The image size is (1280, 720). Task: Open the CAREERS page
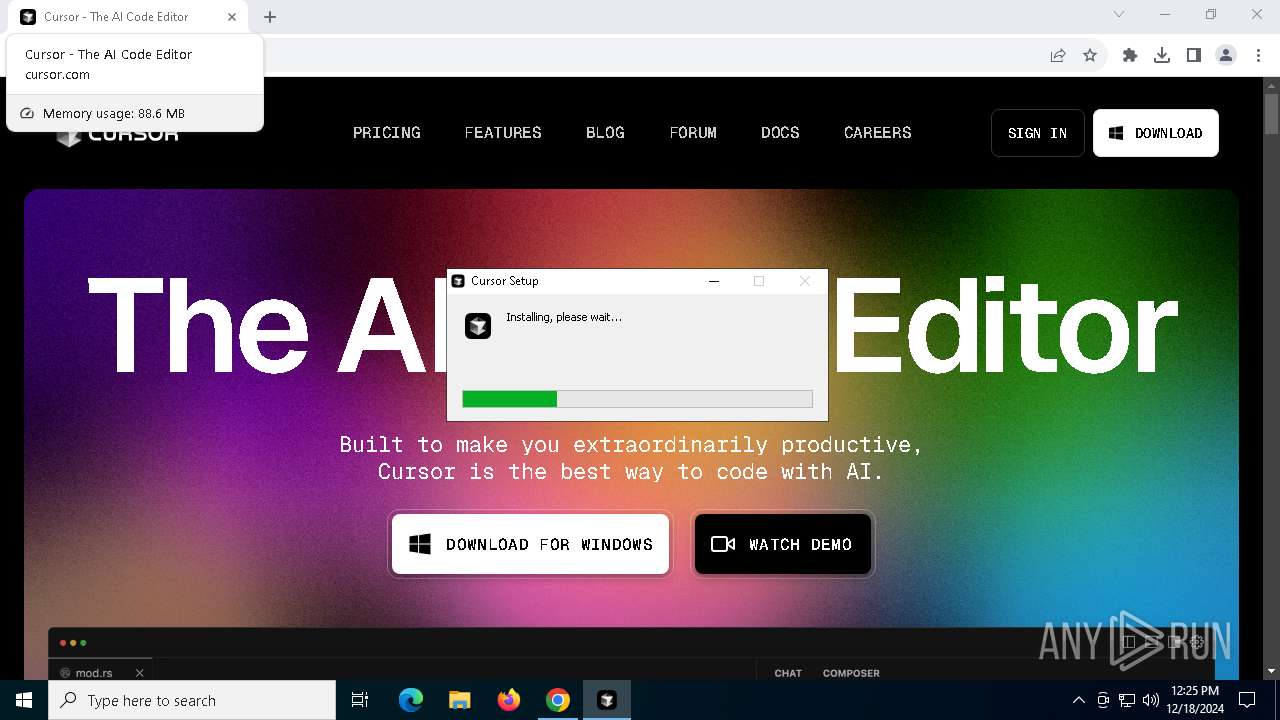(878, 133)
